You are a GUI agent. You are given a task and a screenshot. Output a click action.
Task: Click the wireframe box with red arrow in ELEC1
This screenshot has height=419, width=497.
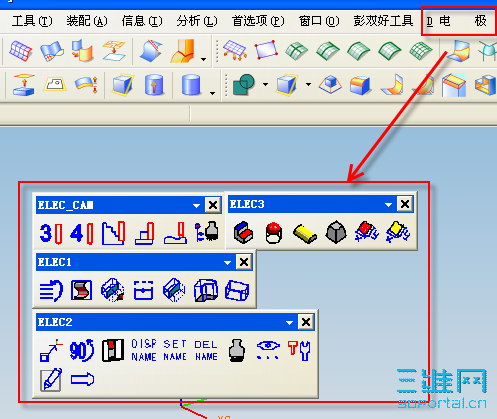point(113,290)
